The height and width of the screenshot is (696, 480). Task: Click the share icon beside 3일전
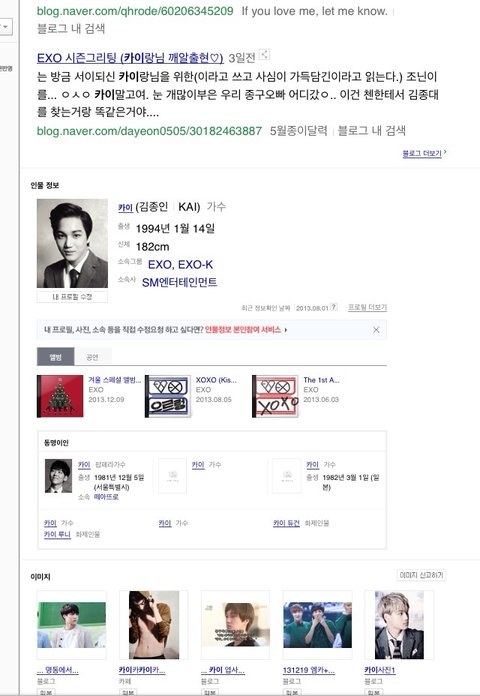tap(264, 55)
